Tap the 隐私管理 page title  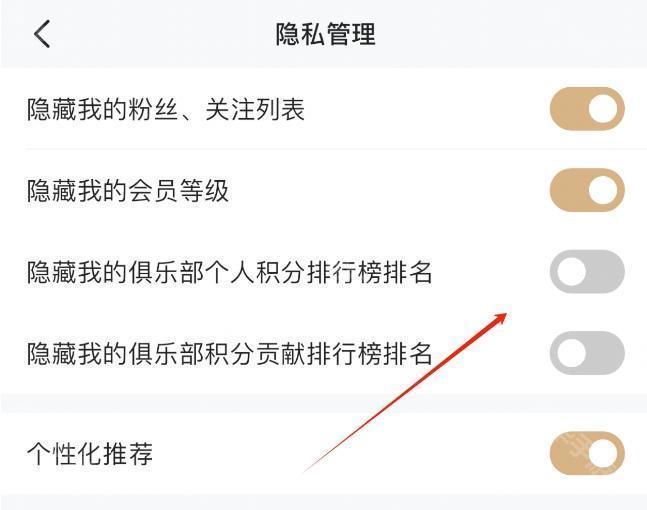pos(326,34)
